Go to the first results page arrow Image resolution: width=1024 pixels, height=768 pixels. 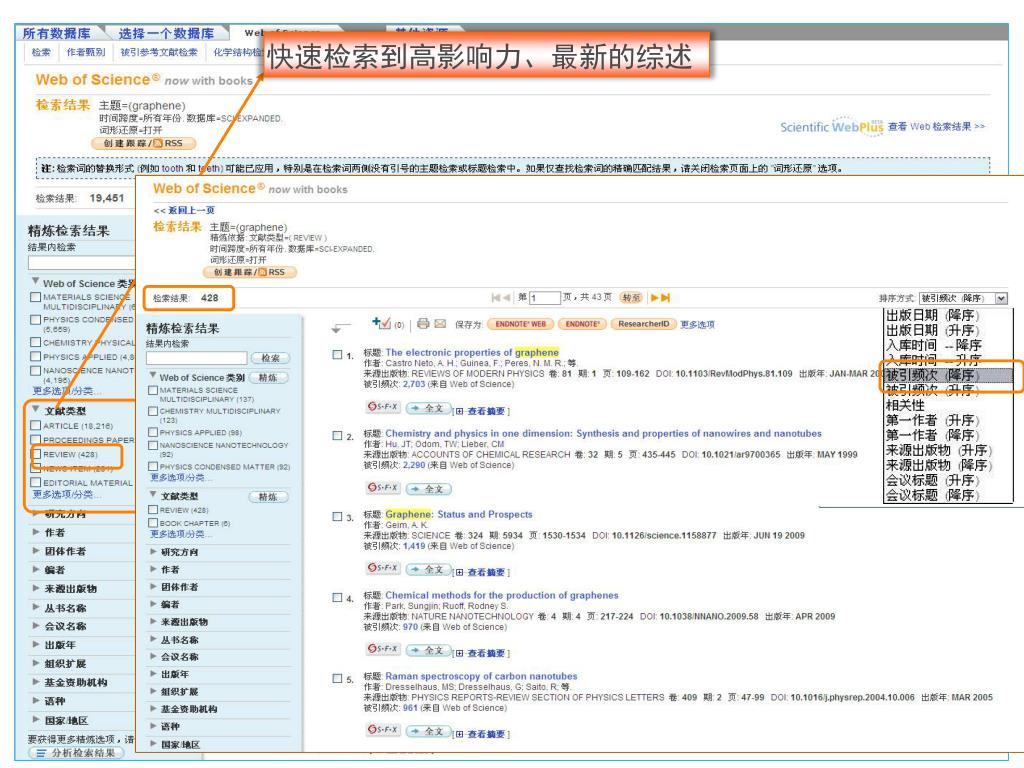(x=496, y=298)
